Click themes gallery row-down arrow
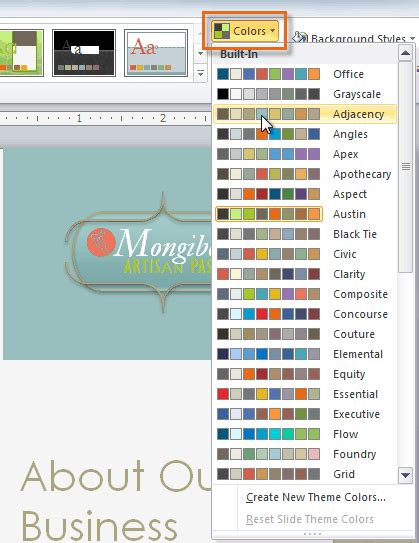419x543 pixels. click(x=200, y=54)
